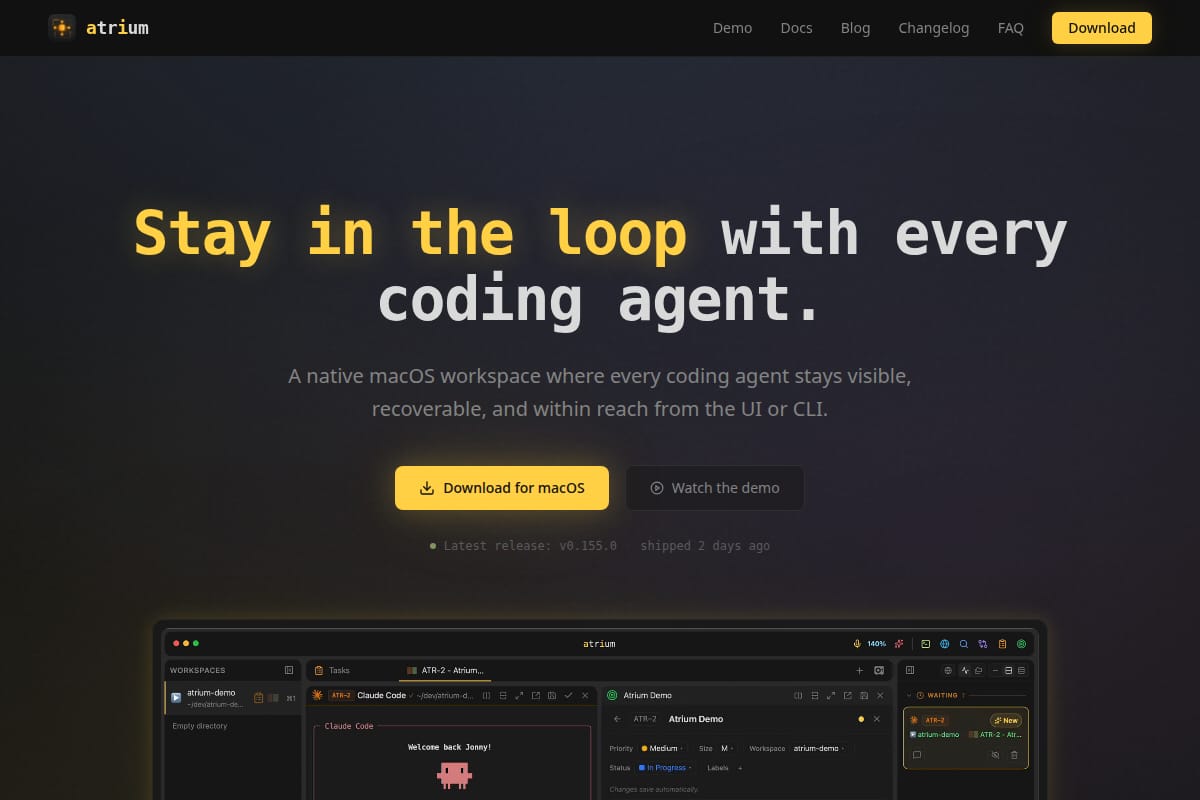
Task: Add a new tab with the plus icon
Action: pos(859,670)
